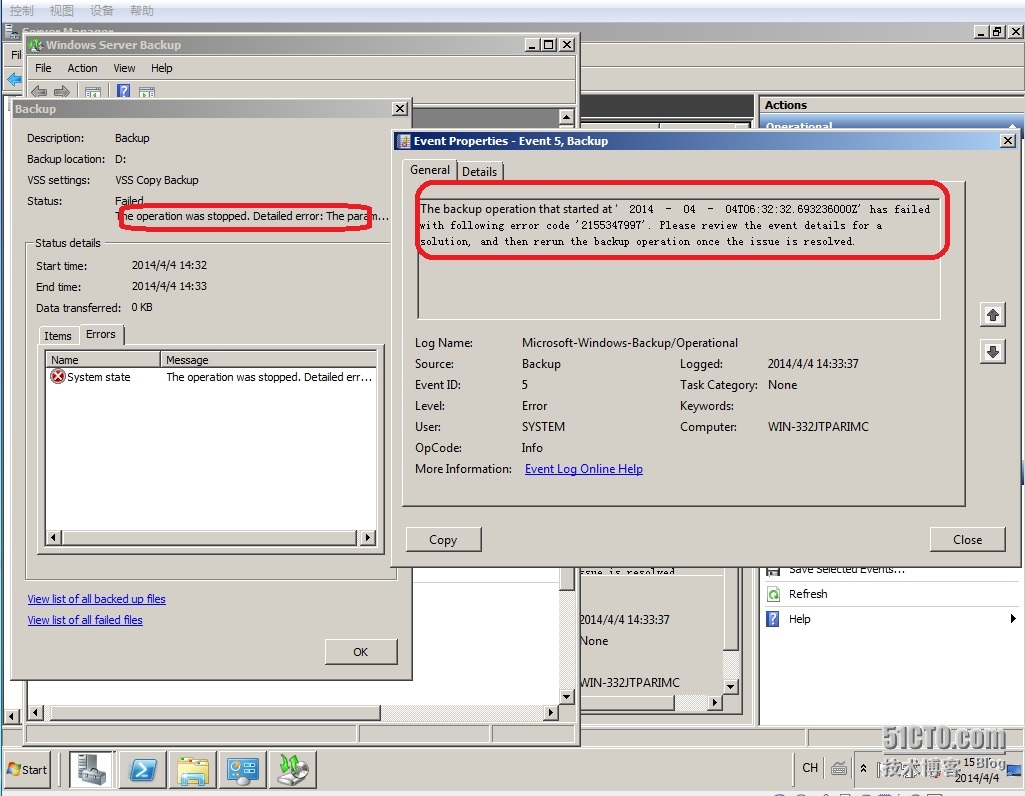Click the forward arrow in Windows Server Backup toolbar
Screen dimensions: 1025x796
(x=62, y=91)
